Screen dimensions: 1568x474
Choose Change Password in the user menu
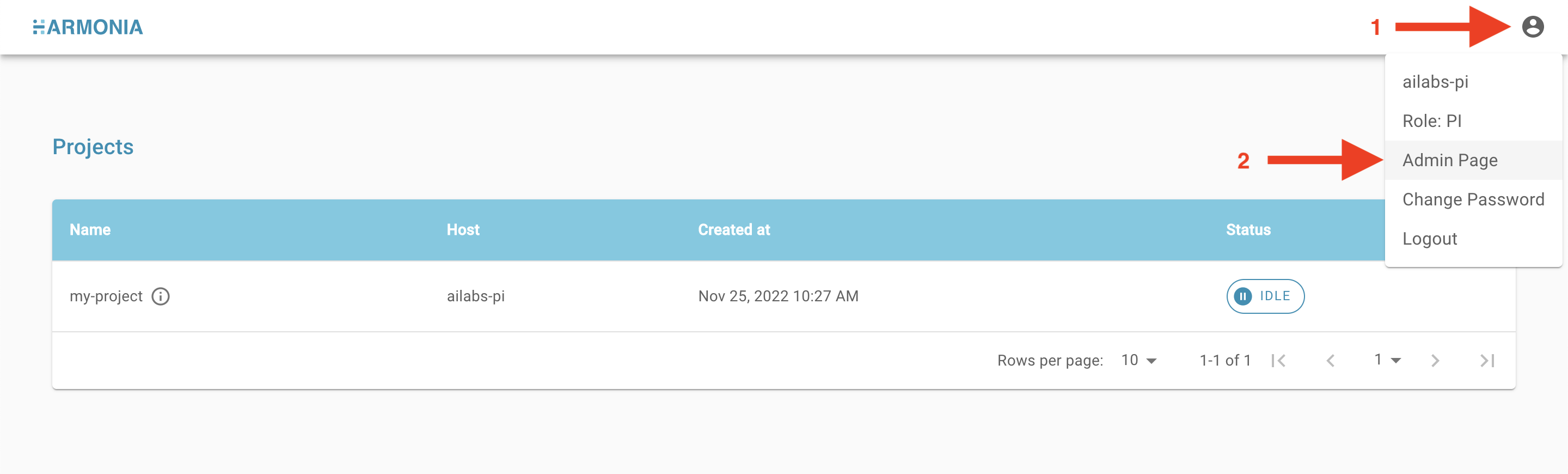(1472, 199)
